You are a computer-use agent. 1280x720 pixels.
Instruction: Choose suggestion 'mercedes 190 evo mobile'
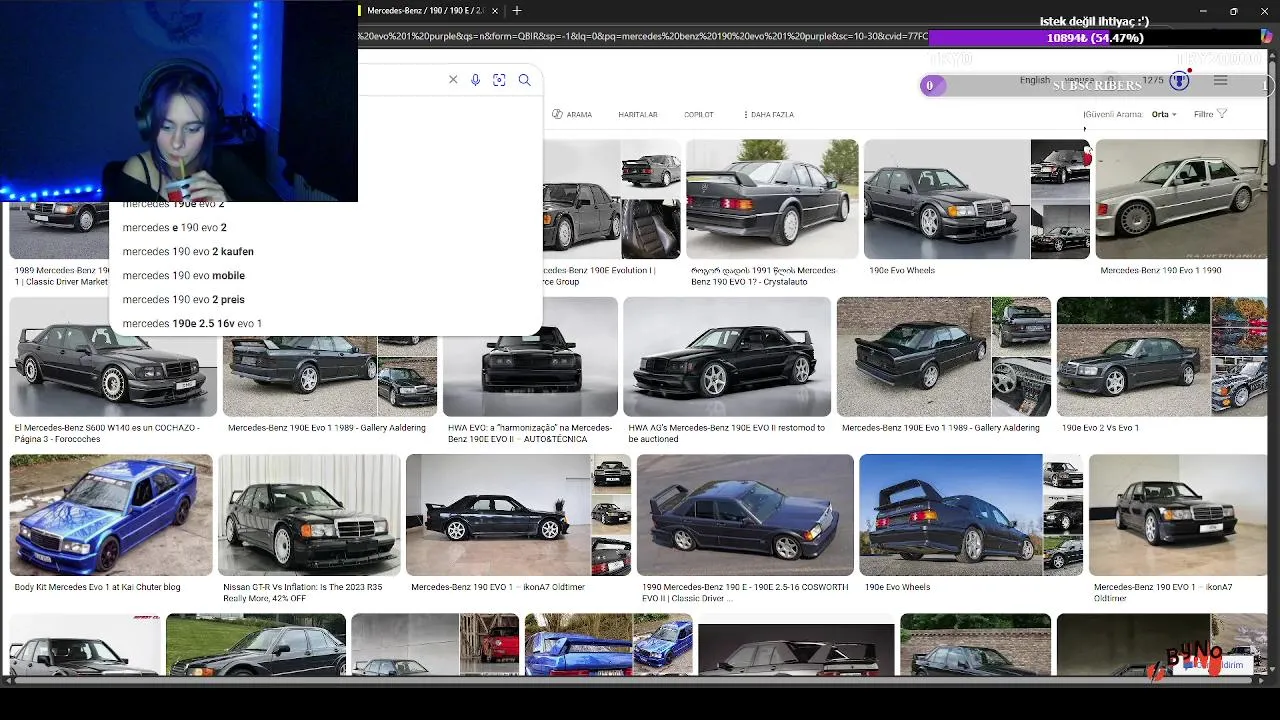(184, 275)
